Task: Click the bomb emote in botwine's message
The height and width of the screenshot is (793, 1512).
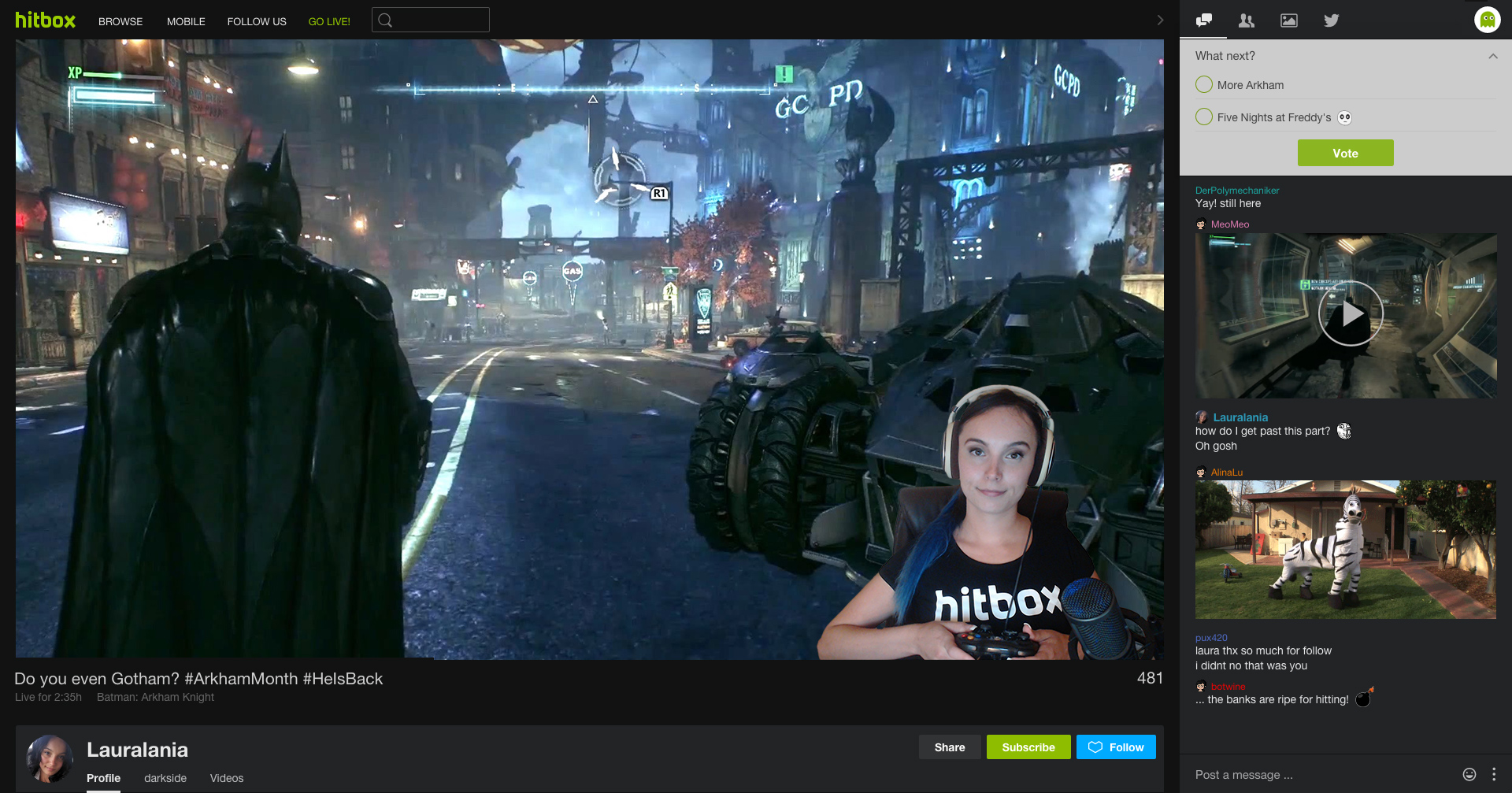Action: (x=1364, y=697)
